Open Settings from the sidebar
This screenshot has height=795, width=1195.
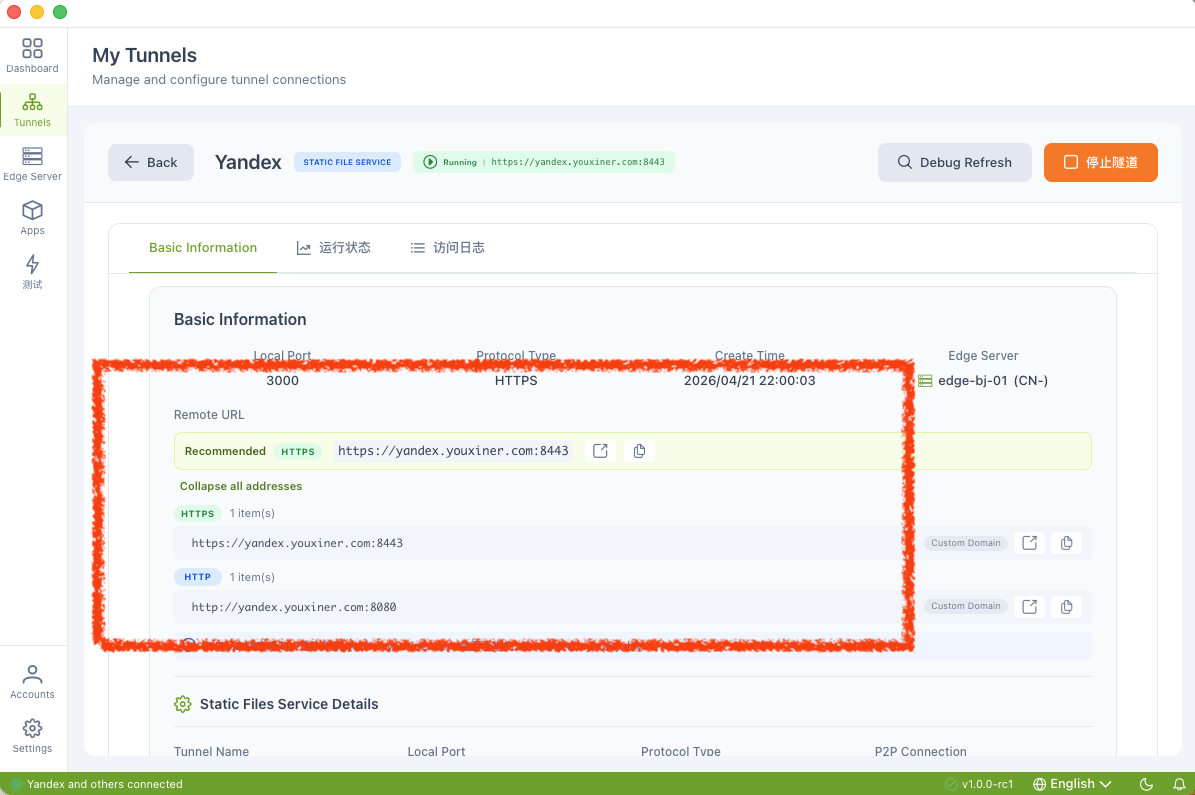[x=32, y=736]
